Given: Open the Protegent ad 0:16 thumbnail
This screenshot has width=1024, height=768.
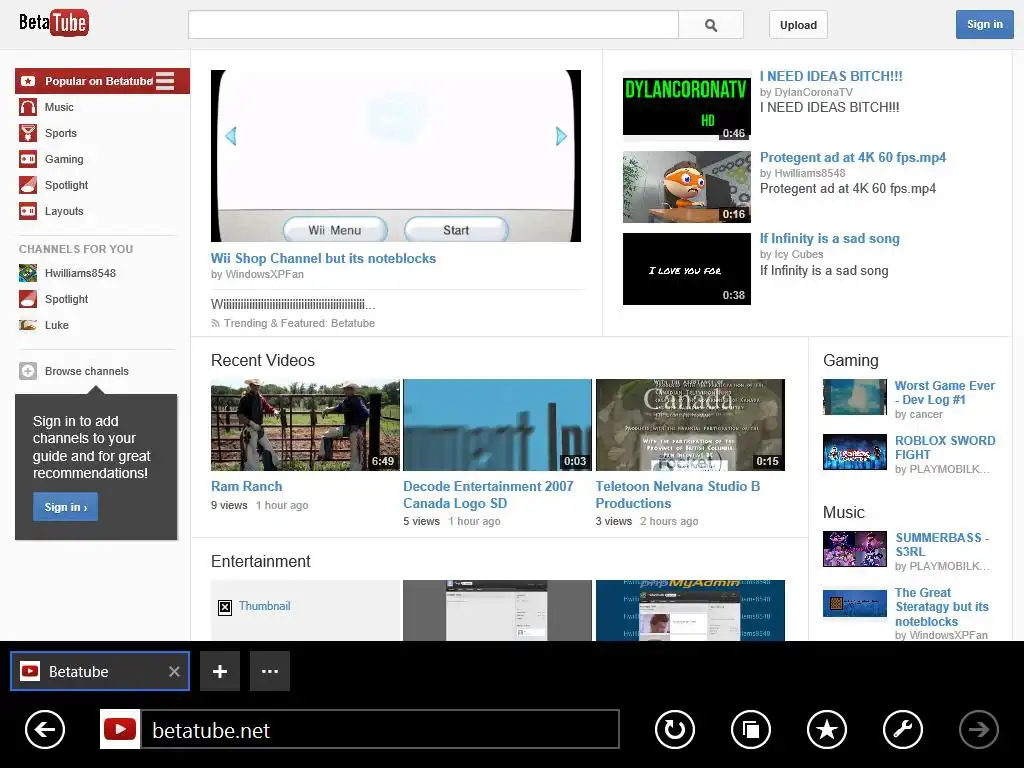Looking at the screenshot, I should click(x=686, y=187).
